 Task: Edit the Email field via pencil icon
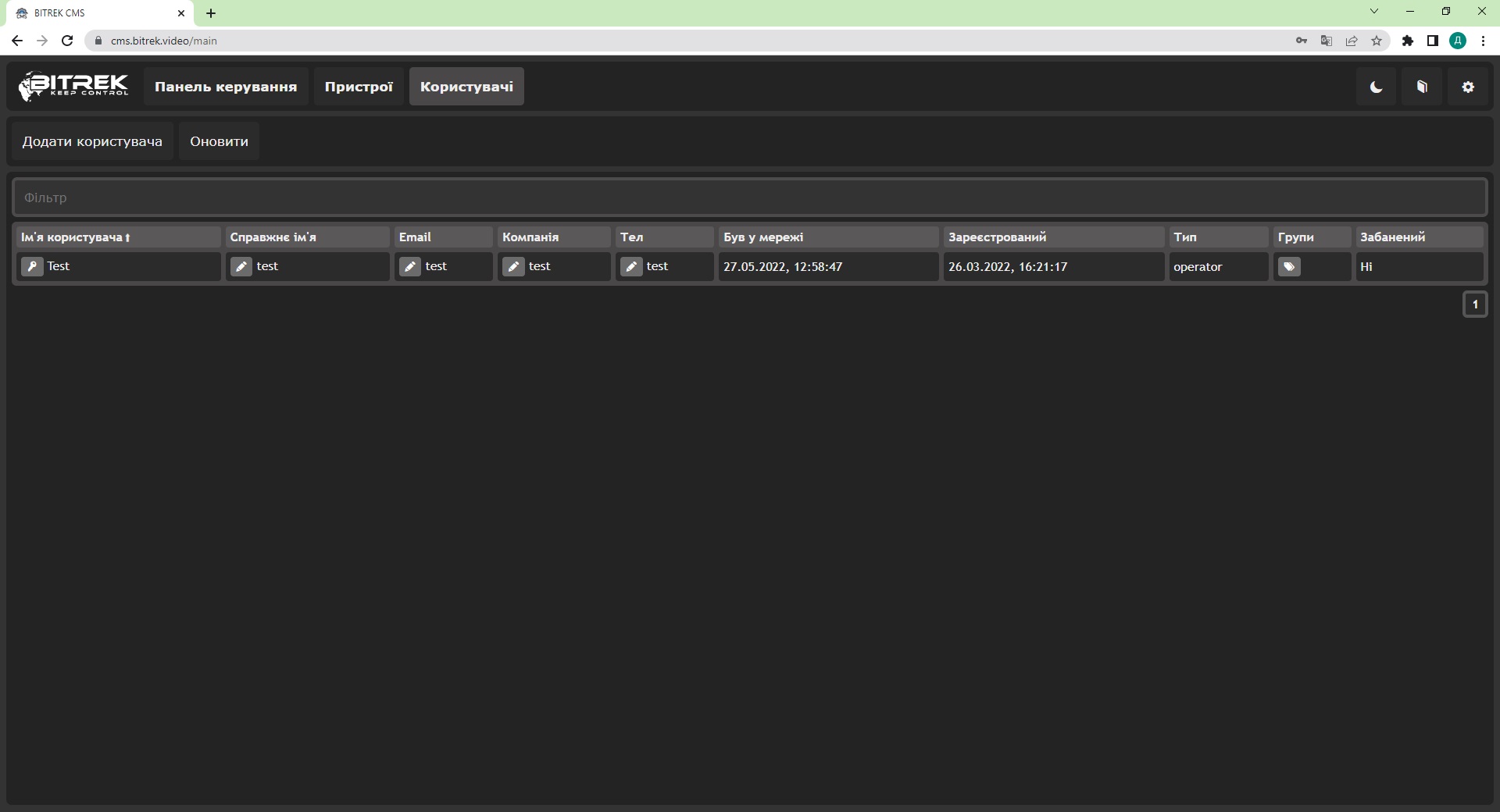(410, 266)
